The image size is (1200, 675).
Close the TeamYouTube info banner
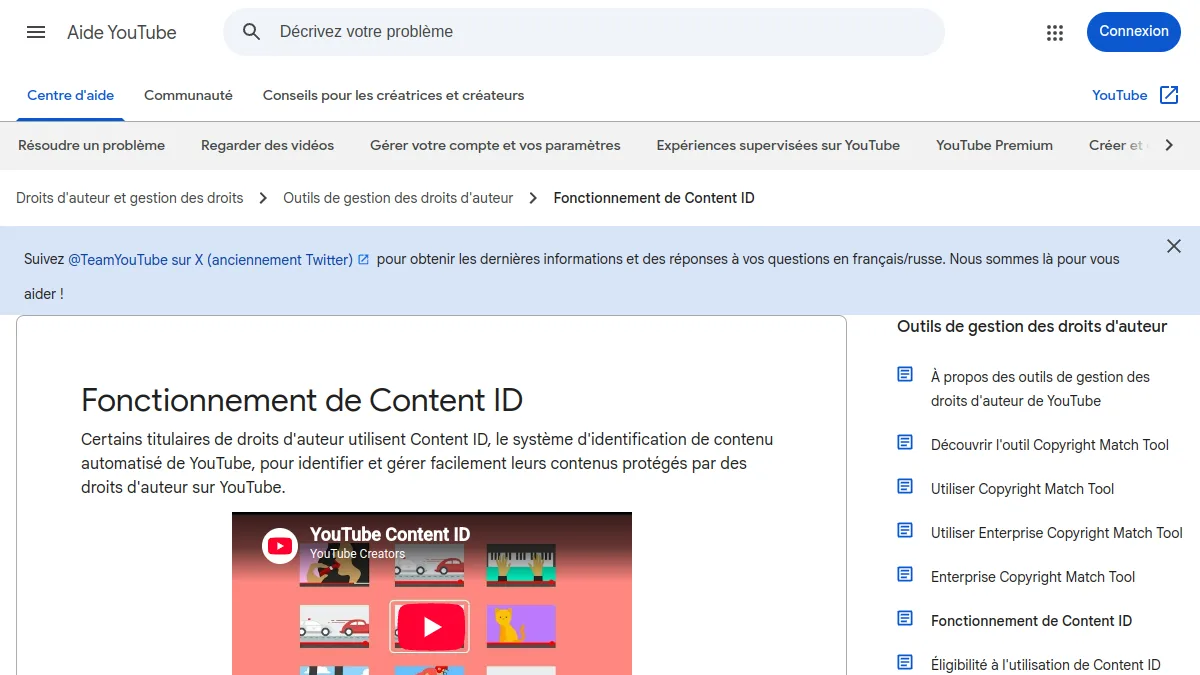(1174, 246)
